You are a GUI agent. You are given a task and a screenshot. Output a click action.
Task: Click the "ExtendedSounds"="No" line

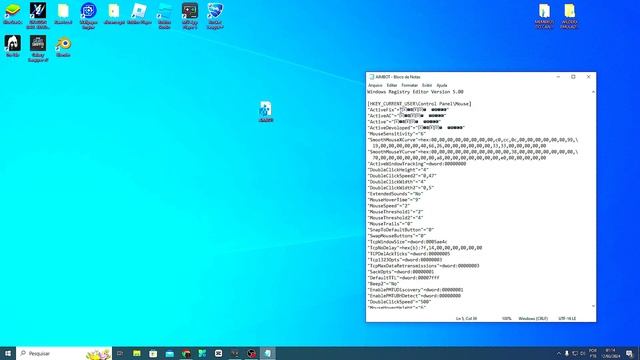tap(395, 193)
